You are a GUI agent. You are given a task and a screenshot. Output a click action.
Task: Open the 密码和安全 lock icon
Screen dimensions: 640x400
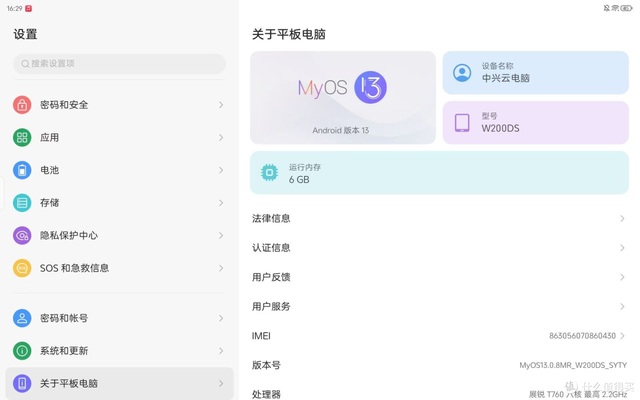point(22,105)
